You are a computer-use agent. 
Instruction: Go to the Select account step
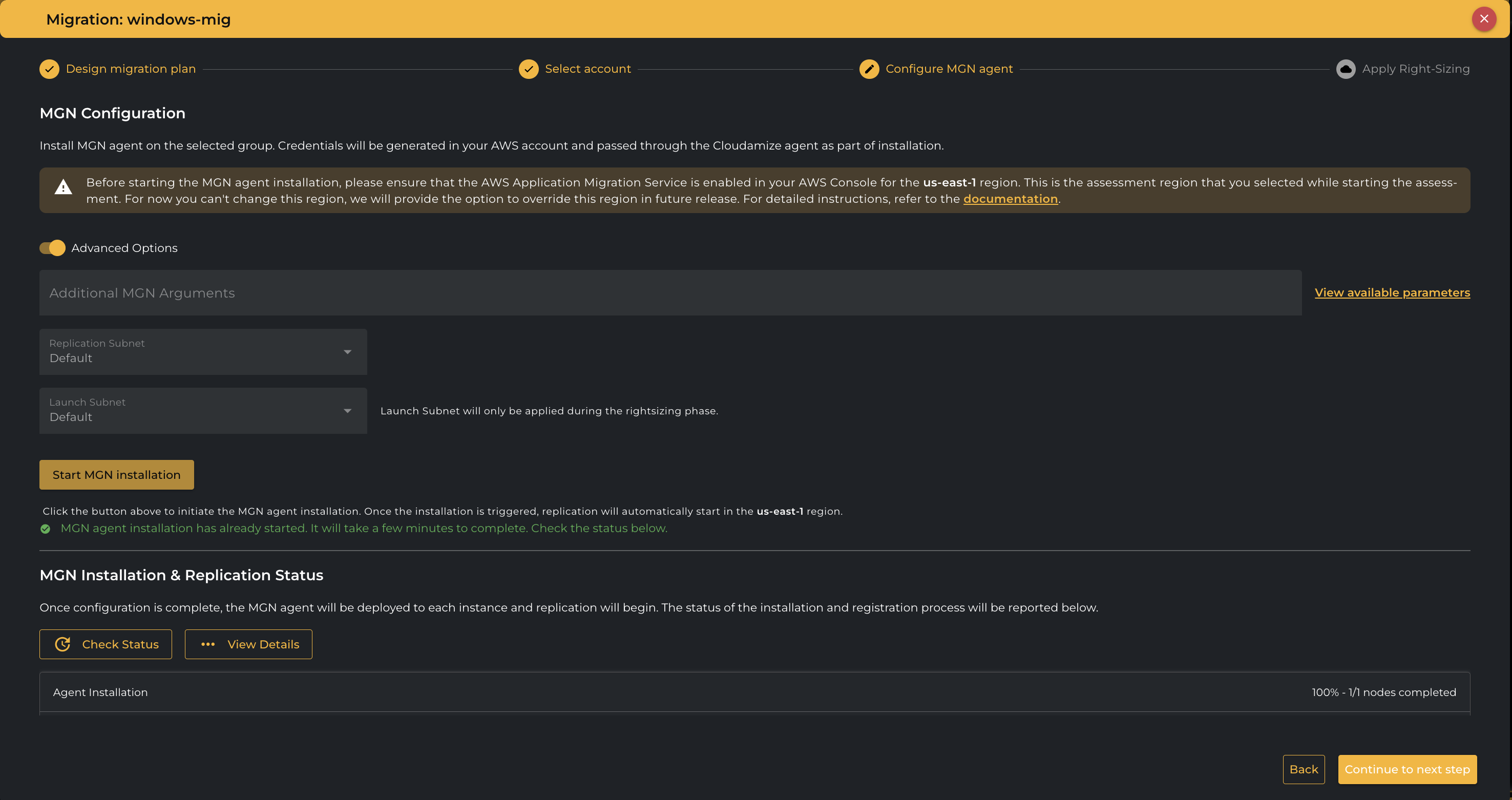pyautogui.click(x=587, y=69)
